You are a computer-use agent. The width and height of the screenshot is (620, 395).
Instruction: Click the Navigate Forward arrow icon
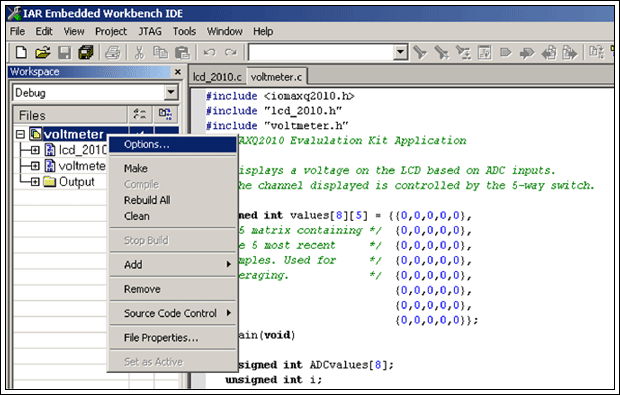click(x=527, y=52)
